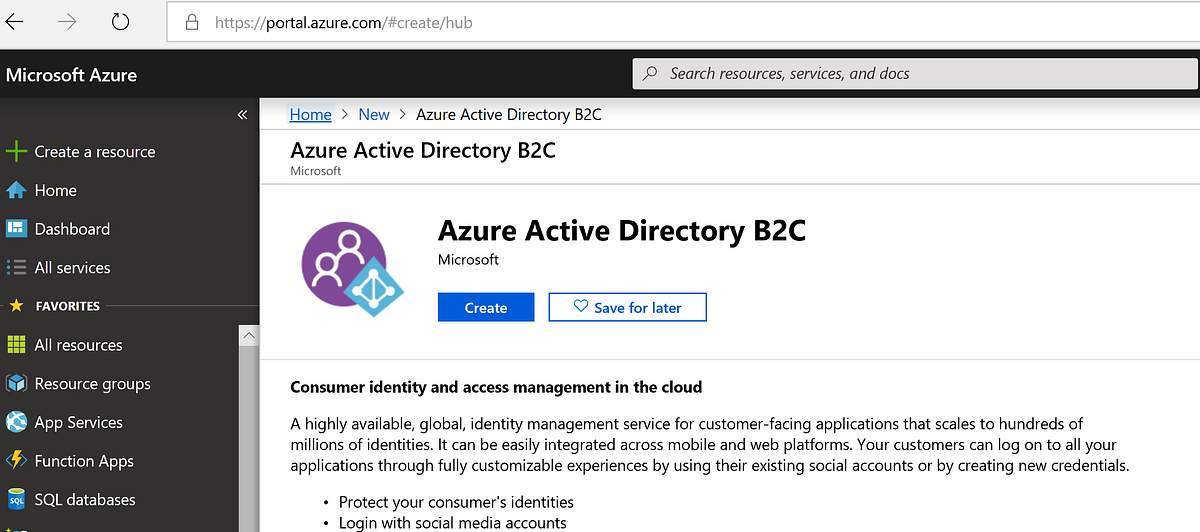Image resolution: width=1200 pixels, height=532 pixels.
Task: Click the address bar padlock icon
Action: [x=194, y=22]
